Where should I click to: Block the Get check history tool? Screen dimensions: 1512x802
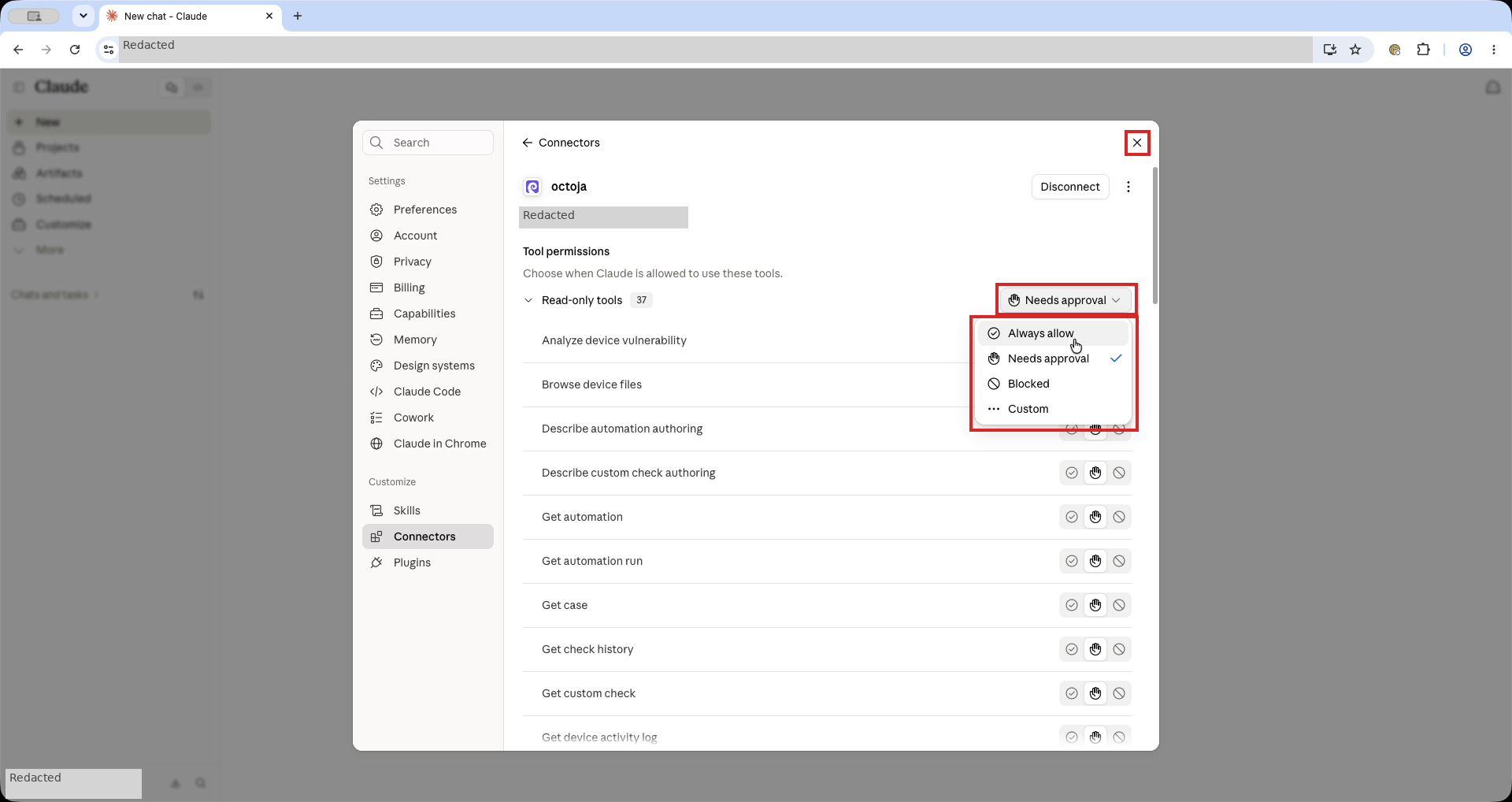(x=1119, y=649)
